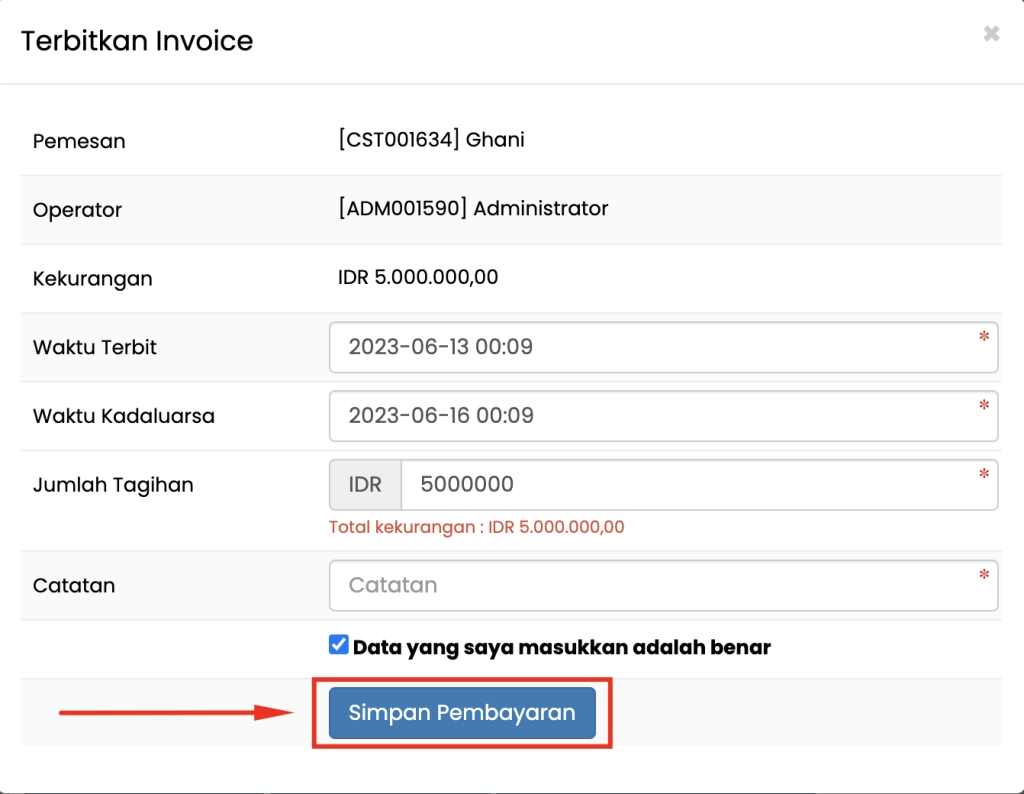The image size is (1024, 794).
Task: Open the Waktu Kadaluarsa date field
Action: tap(650, 415)
